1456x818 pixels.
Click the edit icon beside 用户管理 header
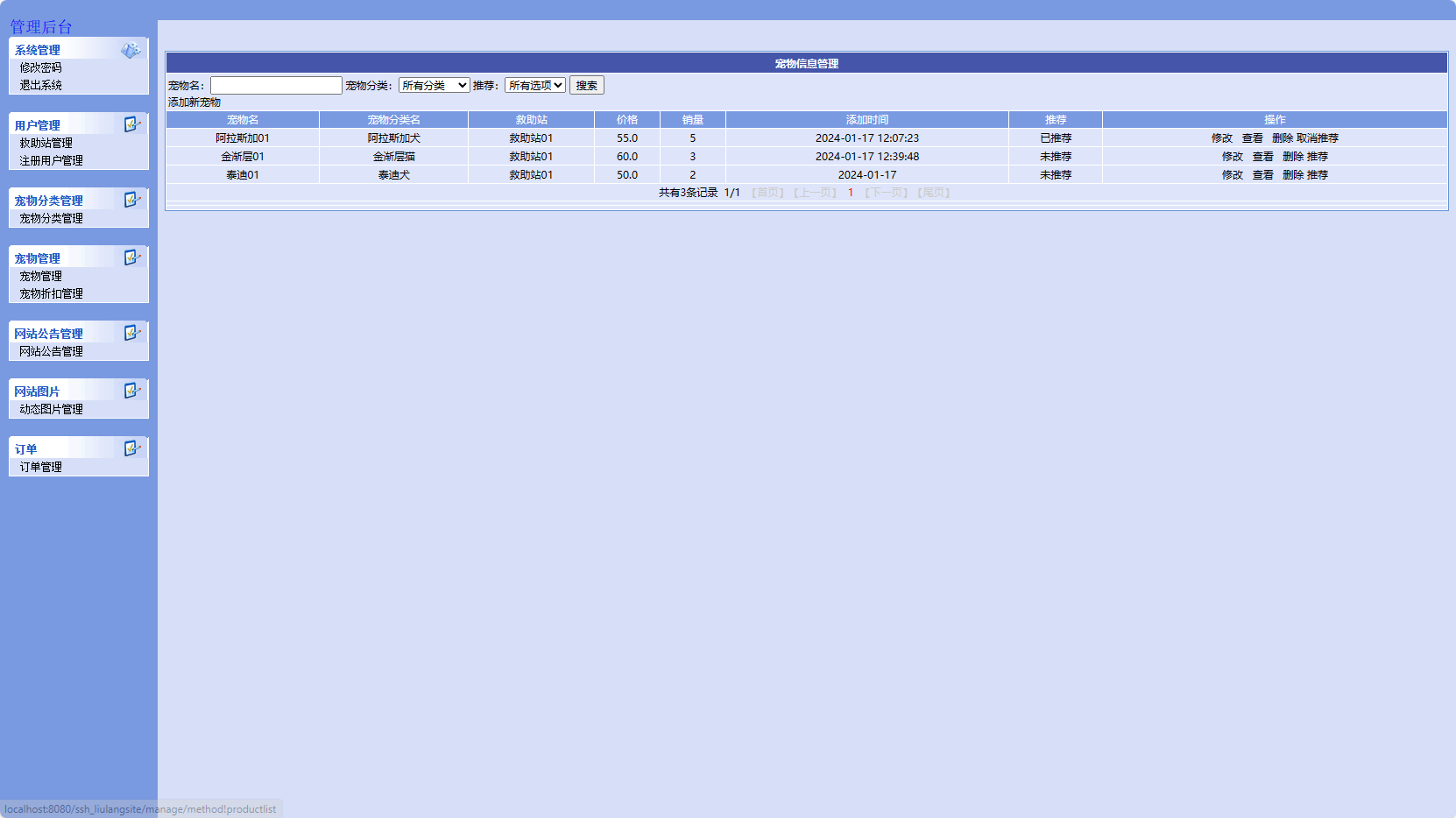(131, 124)
